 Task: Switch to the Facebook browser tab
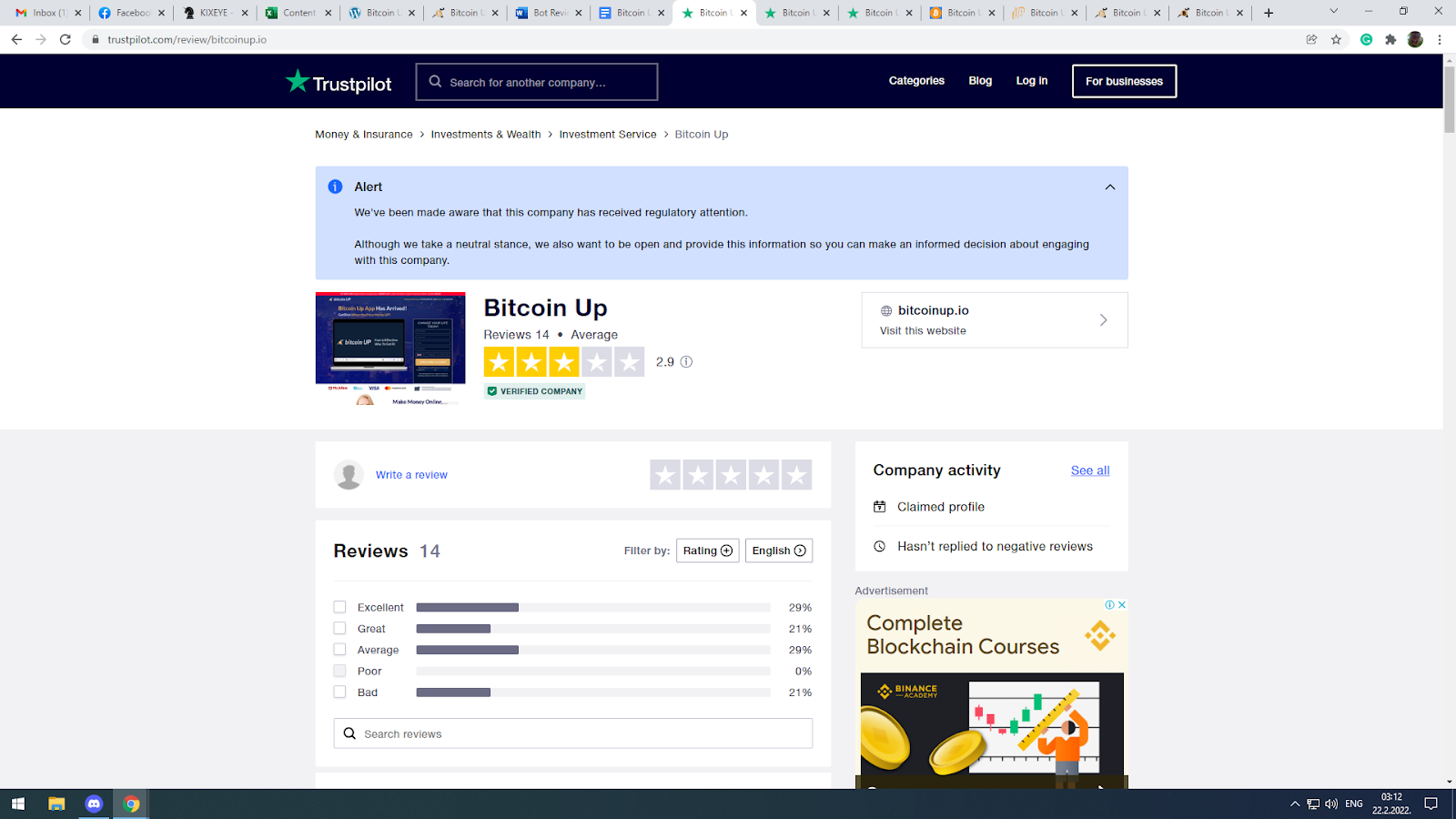132,13
